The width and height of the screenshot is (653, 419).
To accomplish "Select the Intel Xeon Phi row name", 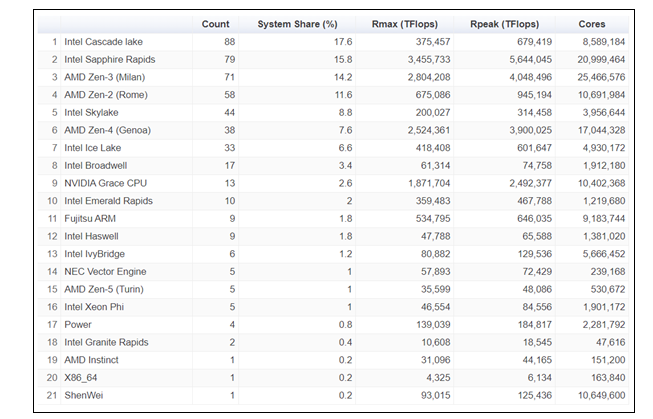I will coord(94,307).
